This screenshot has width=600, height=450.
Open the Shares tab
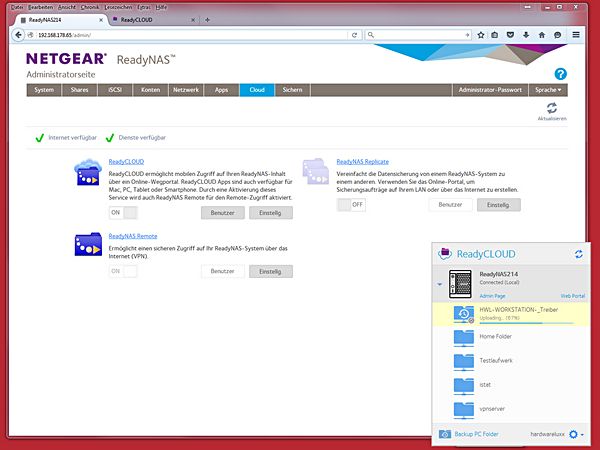coord(79,90)
